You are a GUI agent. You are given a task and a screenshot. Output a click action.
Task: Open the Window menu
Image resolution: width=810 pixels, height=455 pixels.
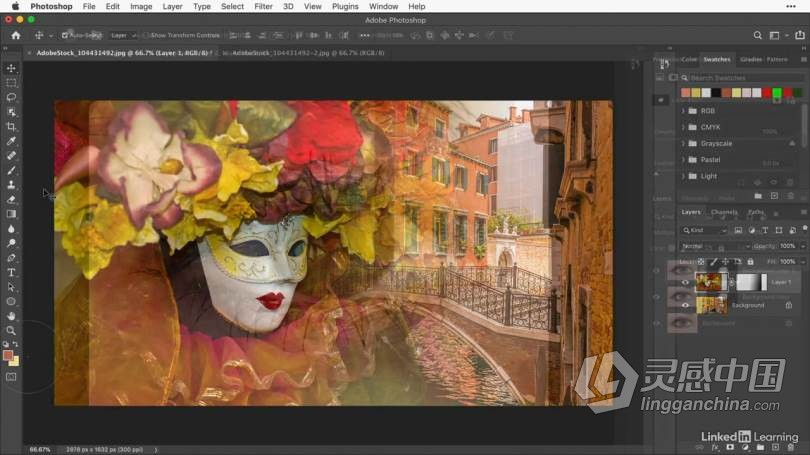pos(383,6)
